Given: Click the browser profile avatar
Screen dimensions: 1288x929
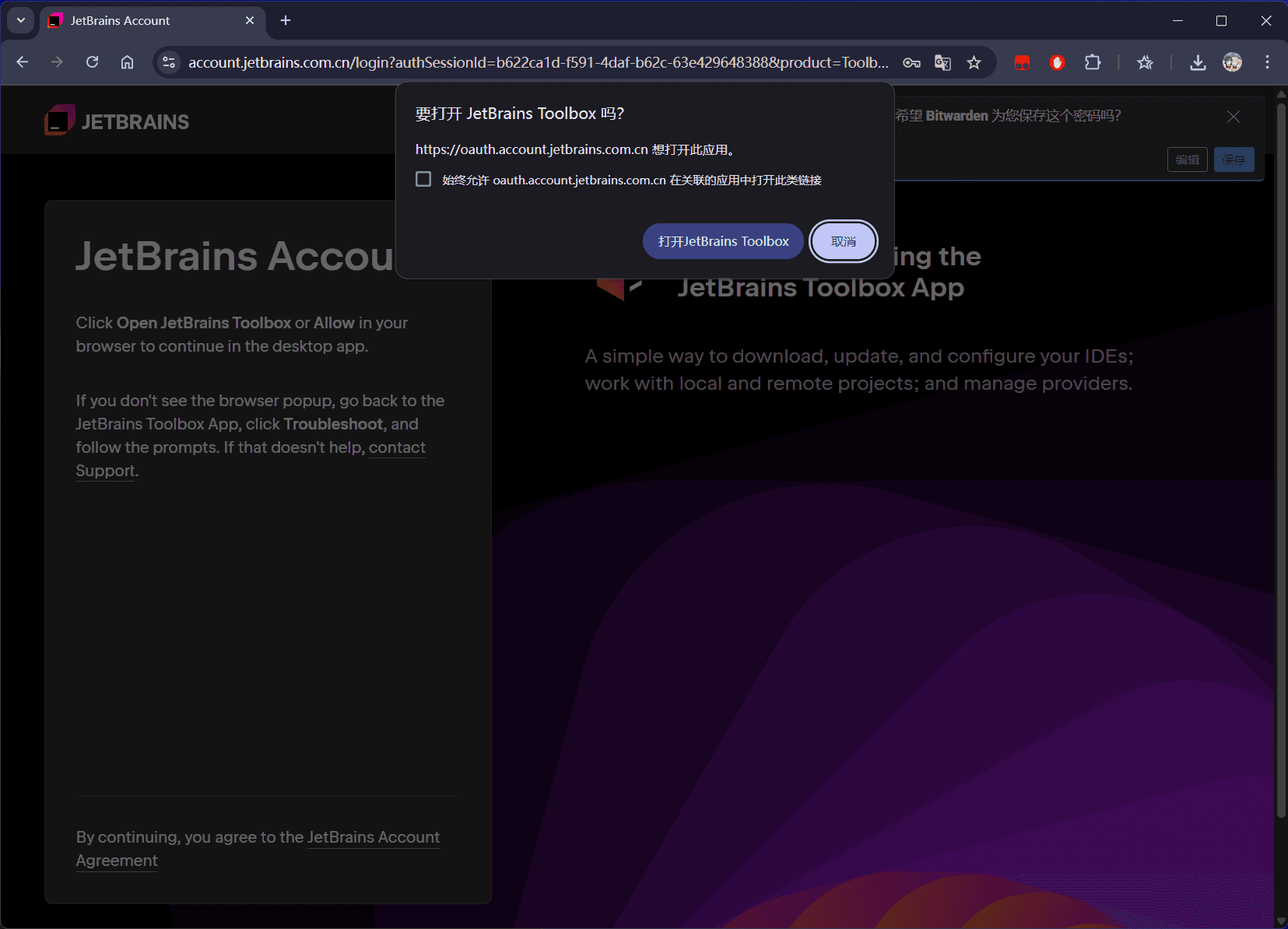Looking at the screenshot, I should point(1232,62).
